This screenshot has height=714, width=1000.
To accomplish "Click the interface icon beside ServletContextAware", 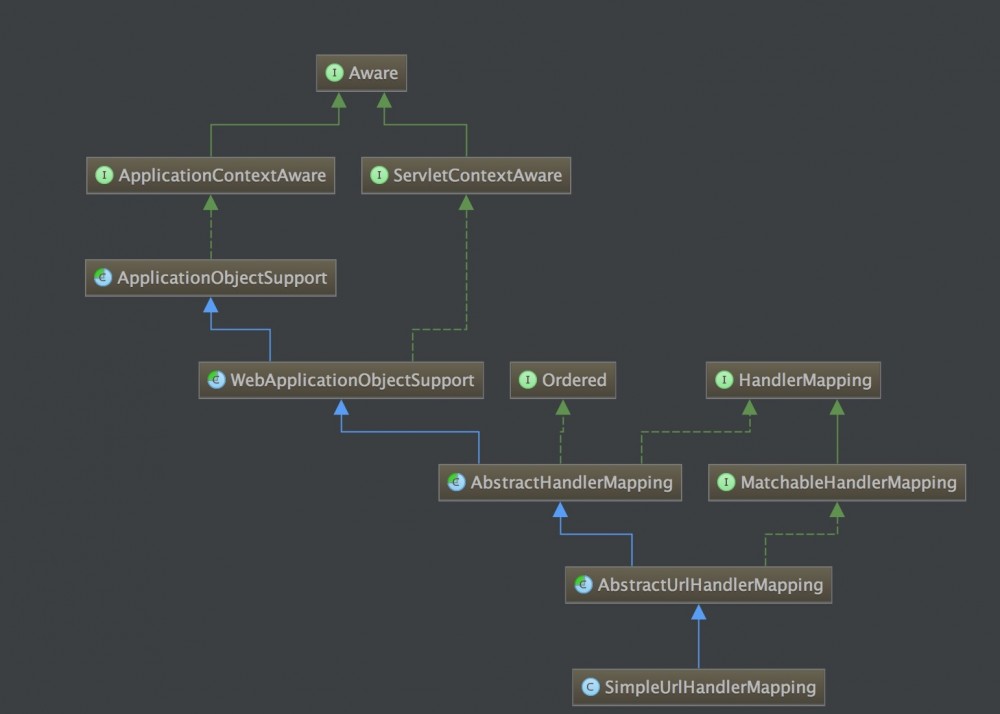I will tap(378, 175).
